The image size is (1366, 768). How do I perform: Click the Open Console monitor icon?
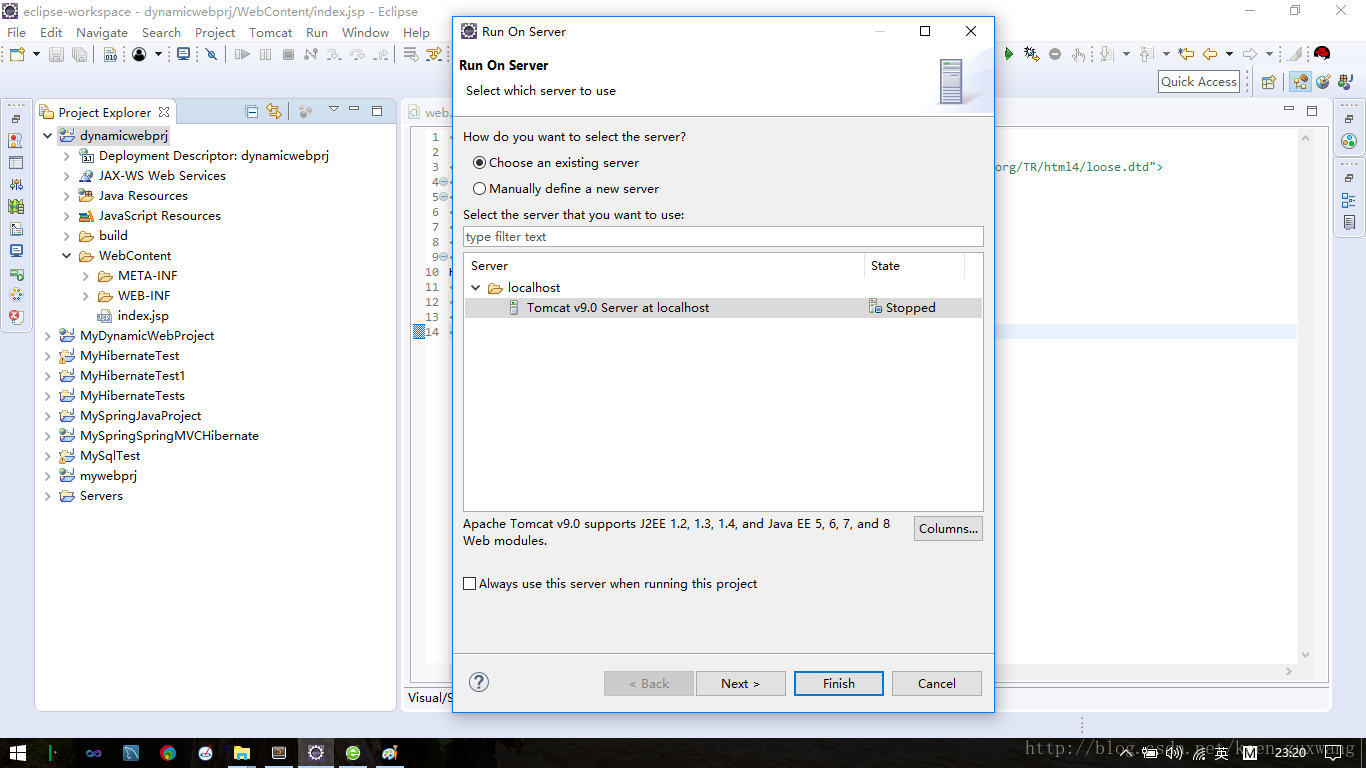(183, 54)
